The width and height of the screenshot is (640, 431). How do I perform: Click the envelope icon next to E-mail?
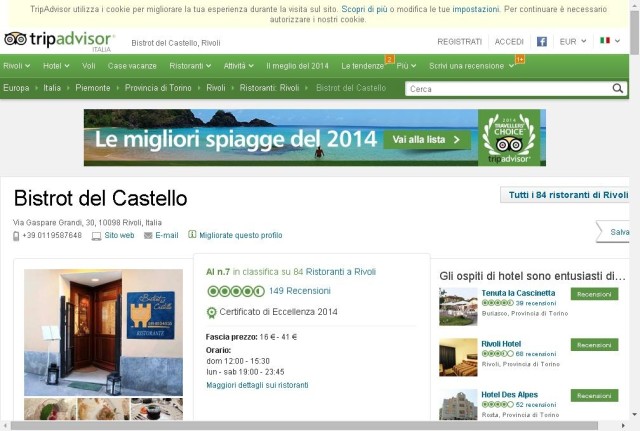[x=148, y=236]
